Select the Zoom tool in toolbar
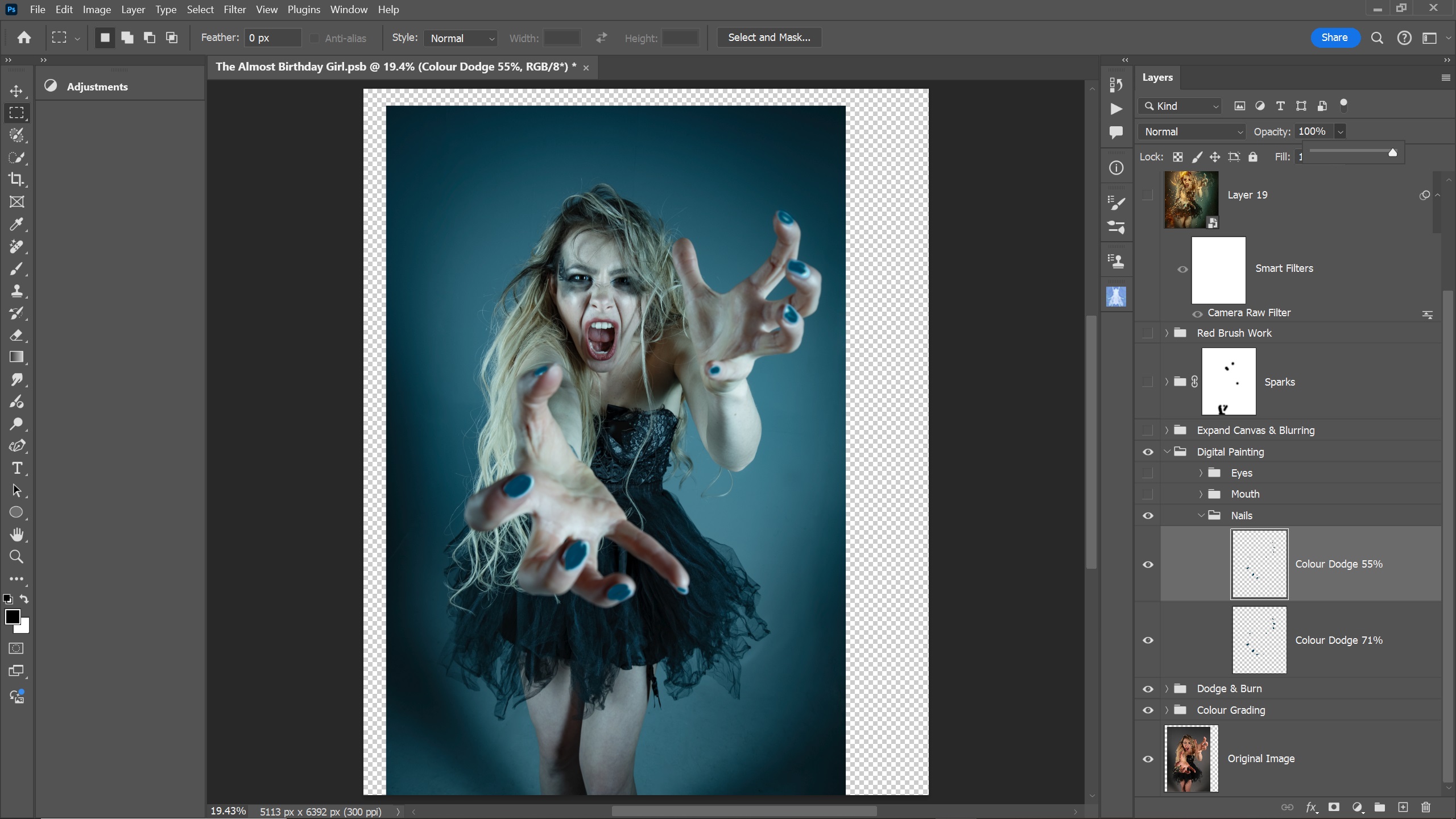The width and height of the screenshot is (1456, 819). click(16, 557)
